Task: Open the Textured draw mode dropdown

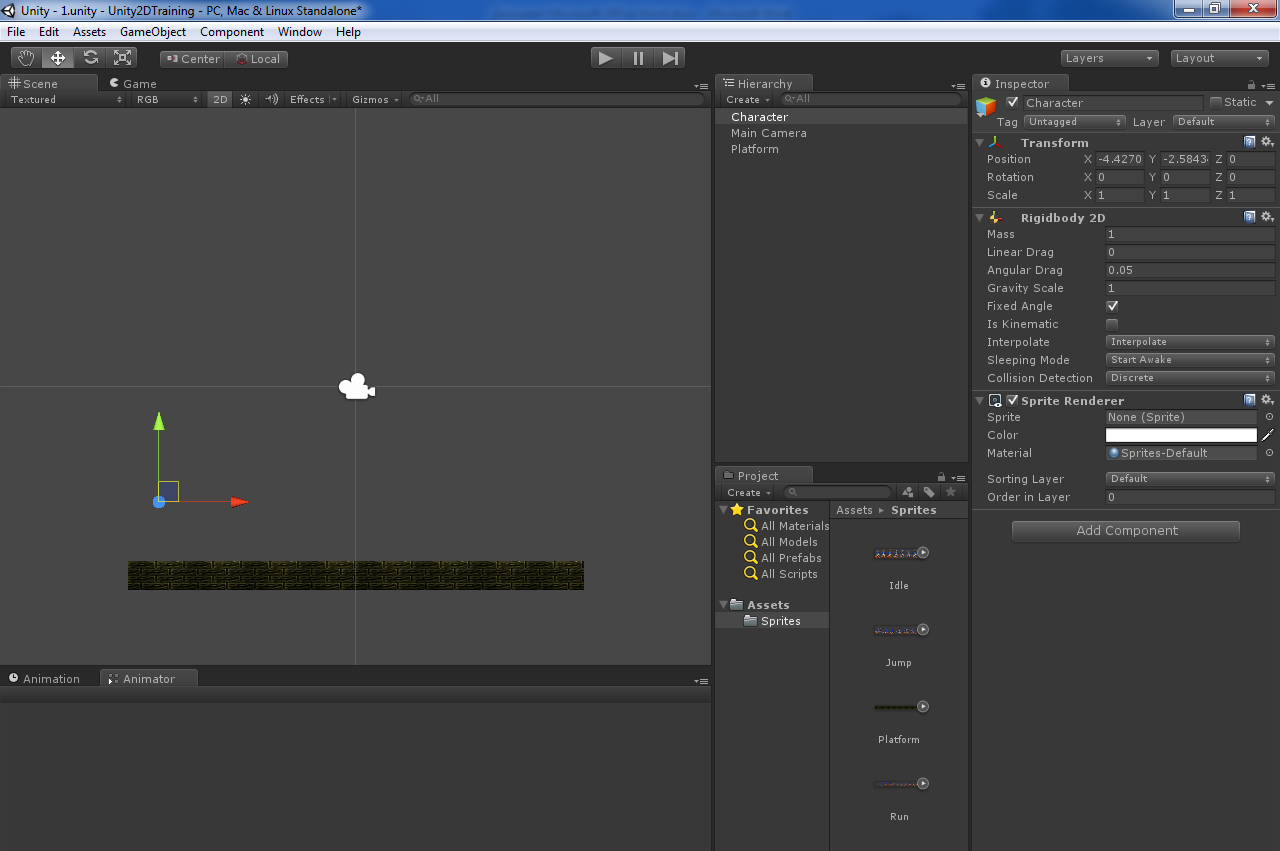Action: click(x=66, y=99)
